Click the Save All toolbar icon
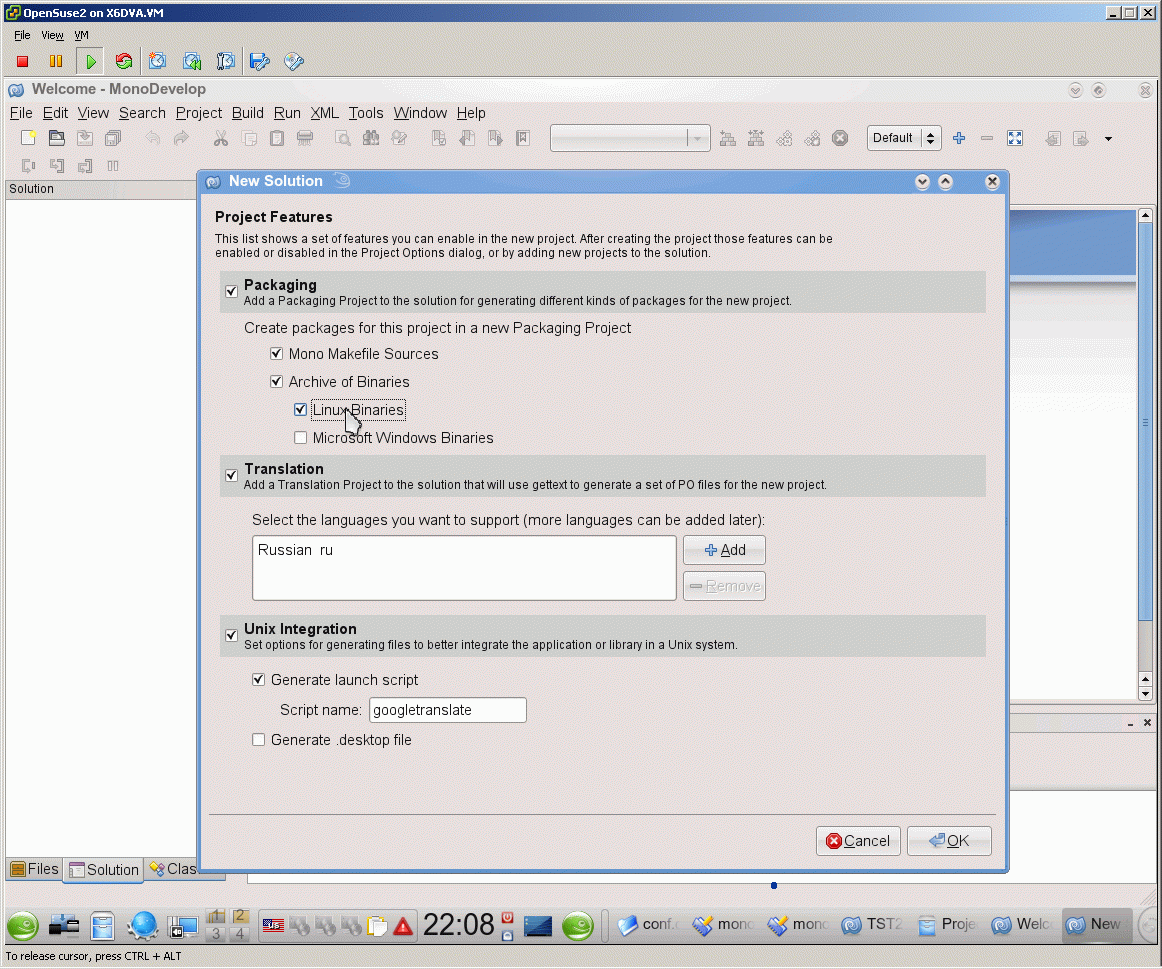Image resolution: width=1162 pixels, height=969 pixels. (113, 138)
